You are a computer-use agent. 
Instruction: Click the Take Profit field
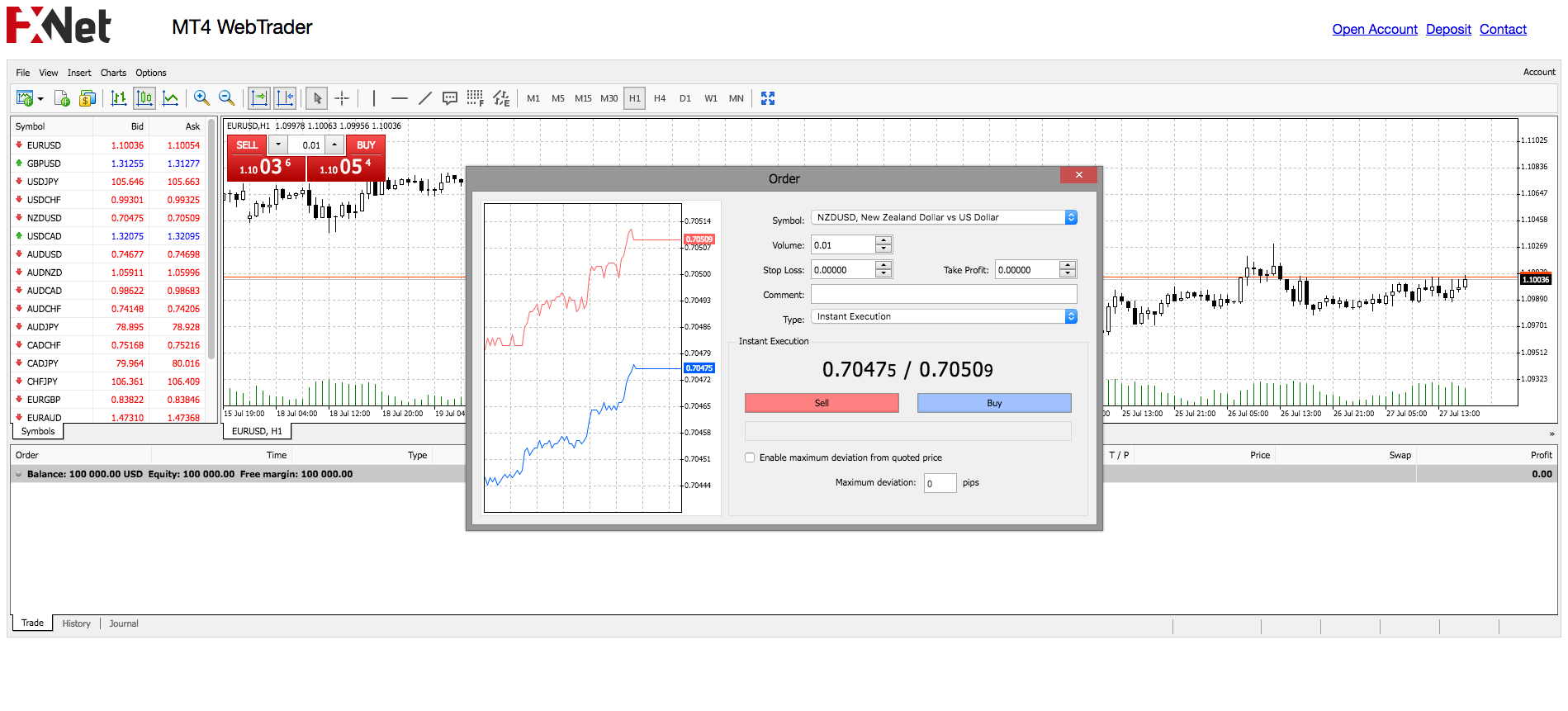coord(1027,270)
